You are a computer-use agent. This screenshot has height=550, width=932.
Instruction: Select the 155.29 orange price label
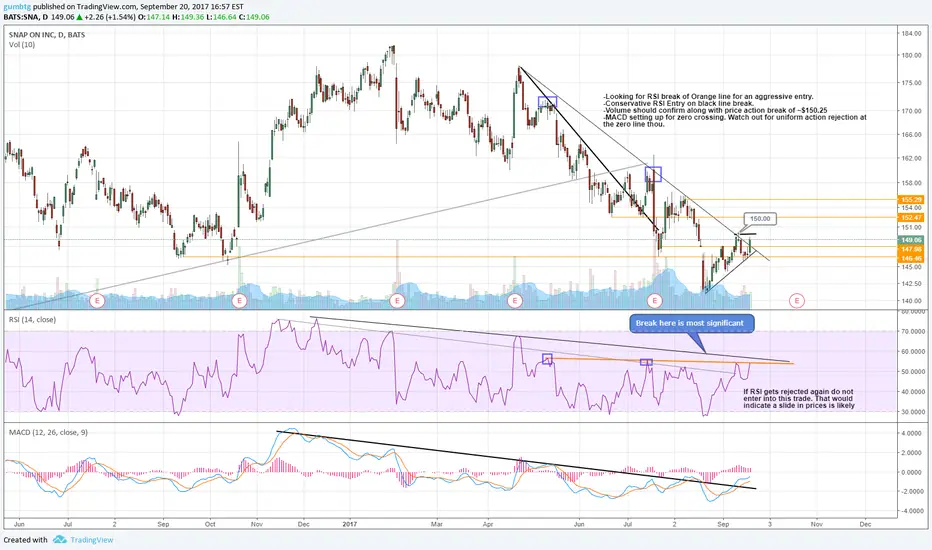911,200
